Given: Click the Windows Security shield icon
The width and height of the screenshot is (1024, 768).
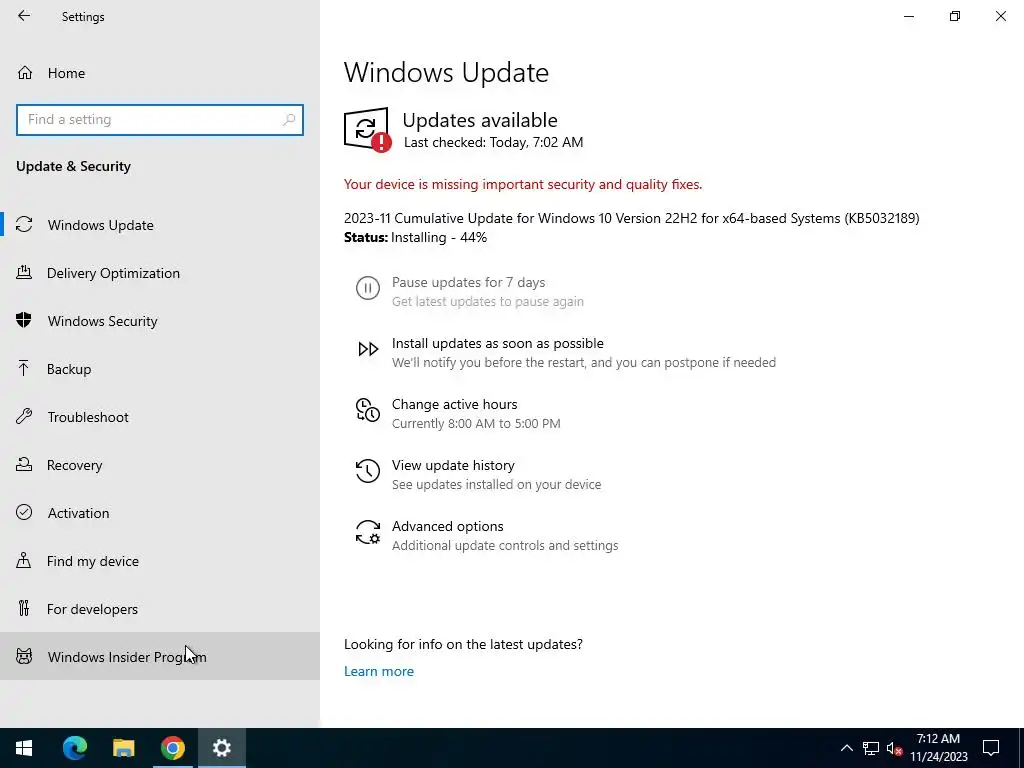Looking at the screenshot, I should [24, 320].
